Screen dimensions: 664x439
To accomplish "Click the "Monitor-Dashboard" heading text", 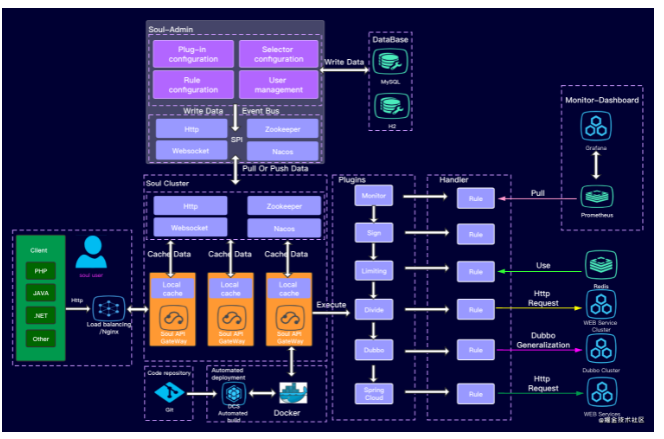I will click(x=602, y=100).
